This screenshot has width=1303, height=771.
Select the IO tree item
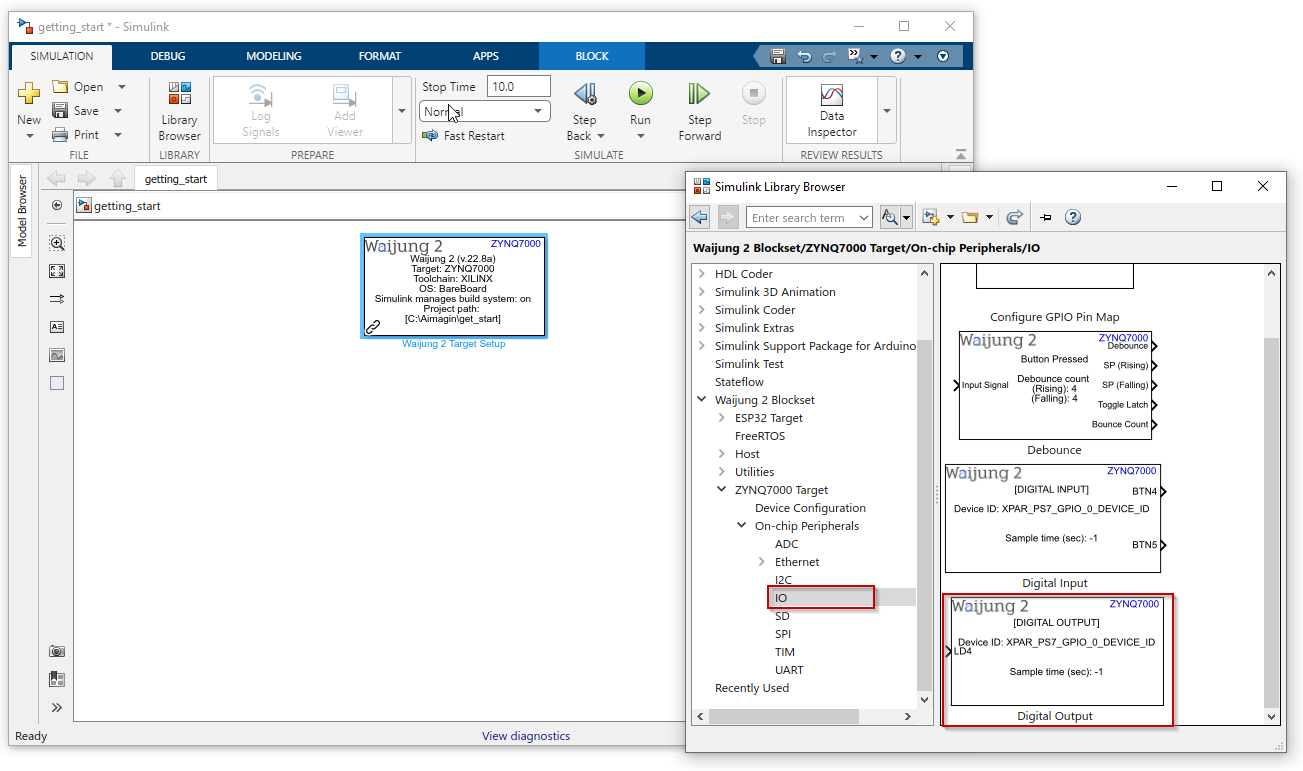(781, 598)
